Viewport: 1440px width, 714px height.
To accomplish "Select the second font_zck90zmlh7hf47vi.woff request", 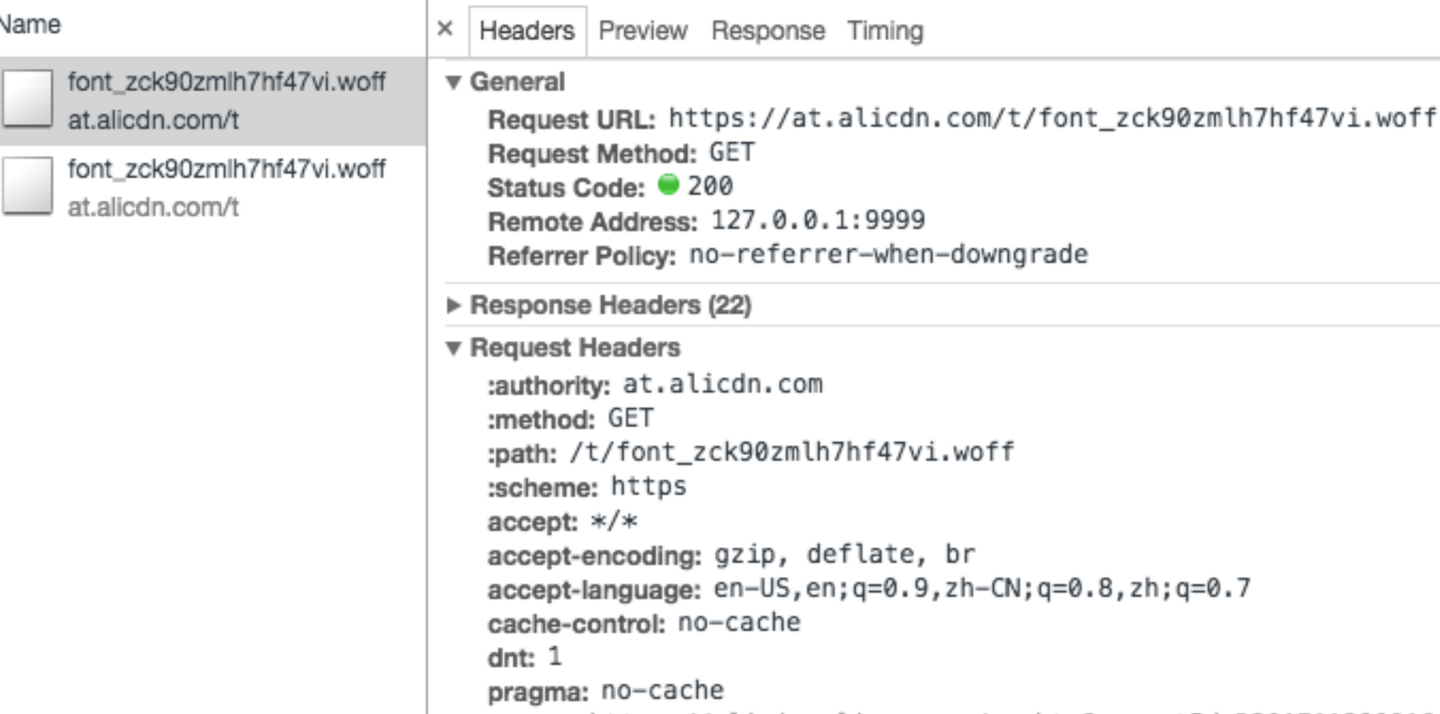I will click(226, 169).
